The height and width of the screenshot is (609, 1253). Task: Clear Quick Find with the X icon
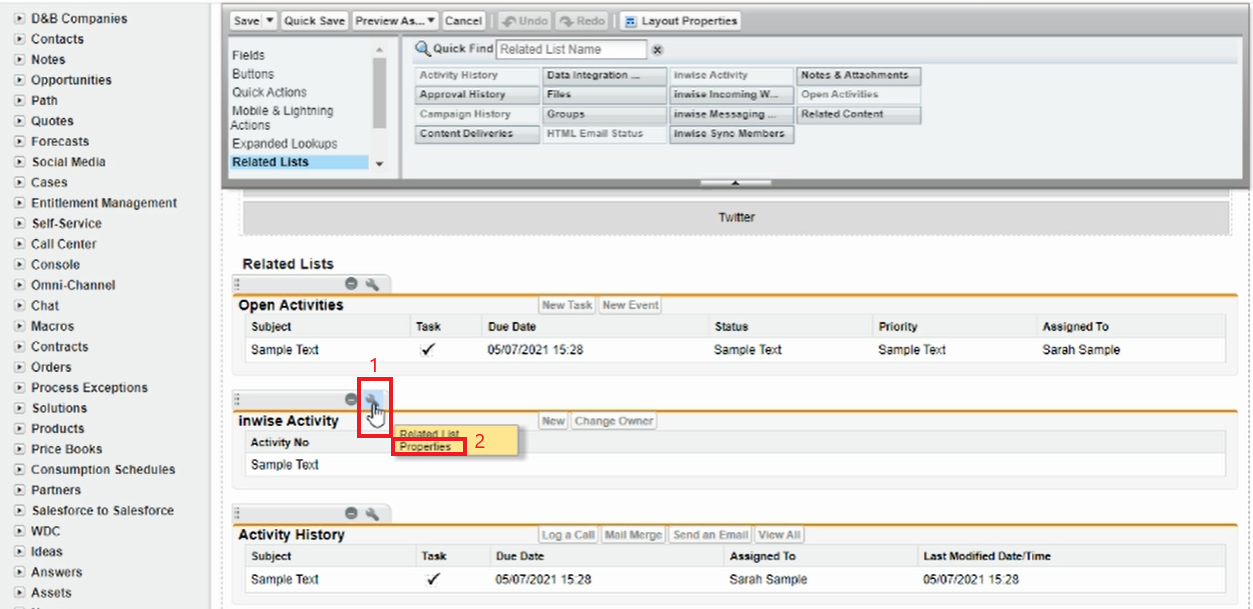pyautogui.click(x=657, y=50)
